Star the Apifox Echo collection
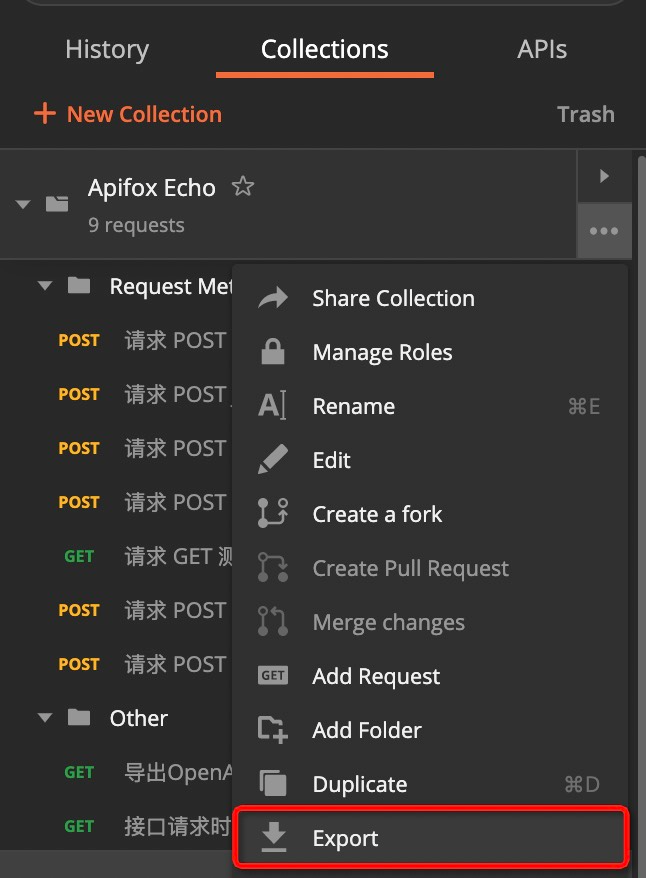Image resolution: width=646 pixels, height=878 pixels. (242, 187)
